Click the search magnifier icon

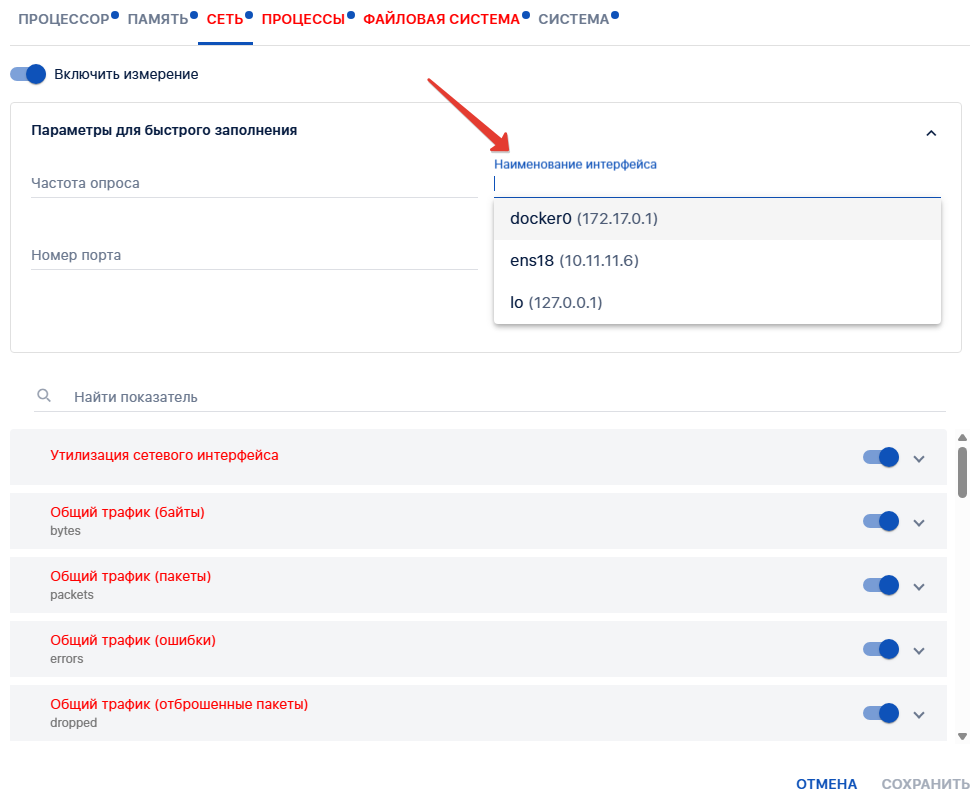pyautogui.click(x=44, y=396)
